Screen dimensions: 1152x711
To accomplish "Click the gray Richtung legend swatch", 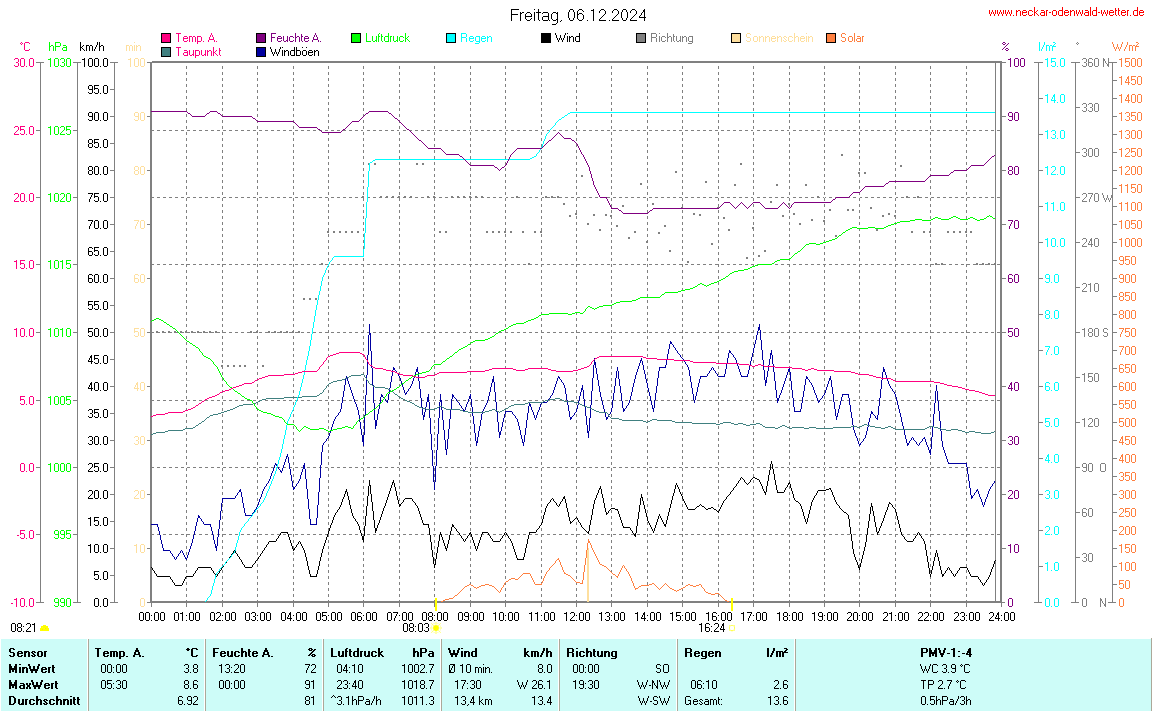I will click(641, 39).
